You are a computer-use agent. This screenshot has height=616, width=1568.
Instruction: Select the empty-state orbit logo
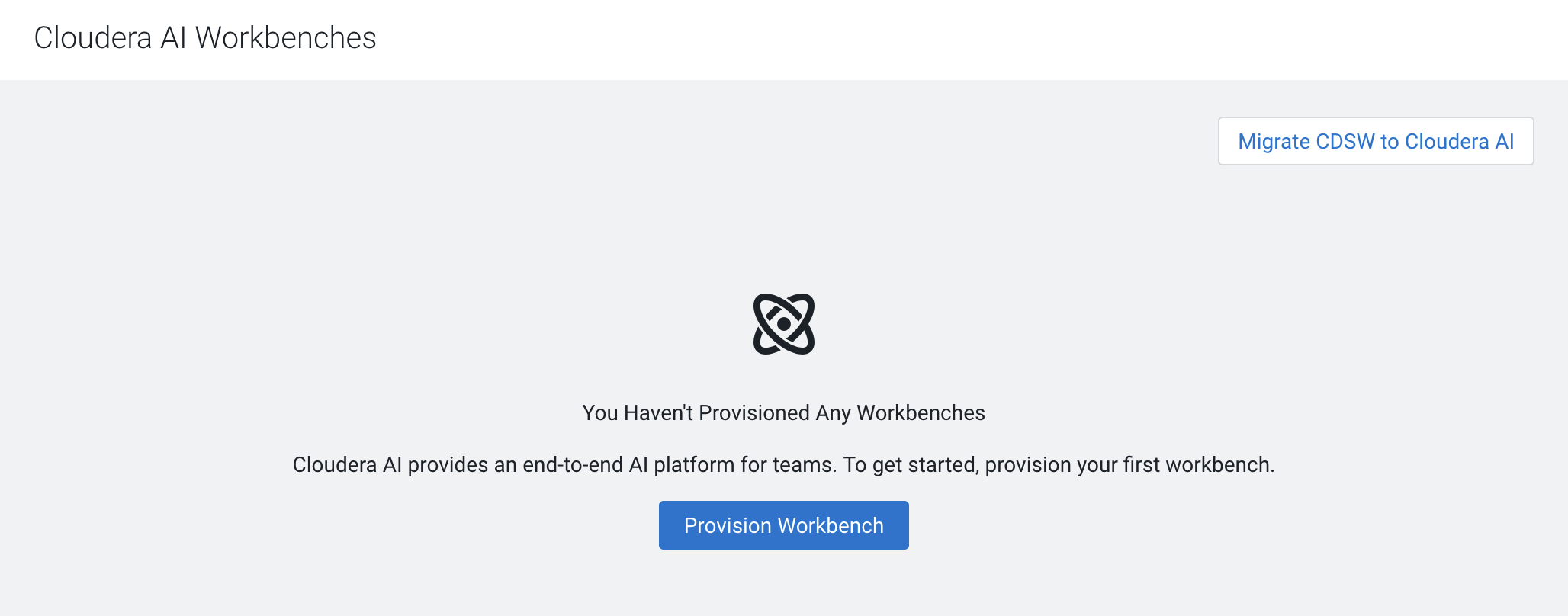pos(783,324)
